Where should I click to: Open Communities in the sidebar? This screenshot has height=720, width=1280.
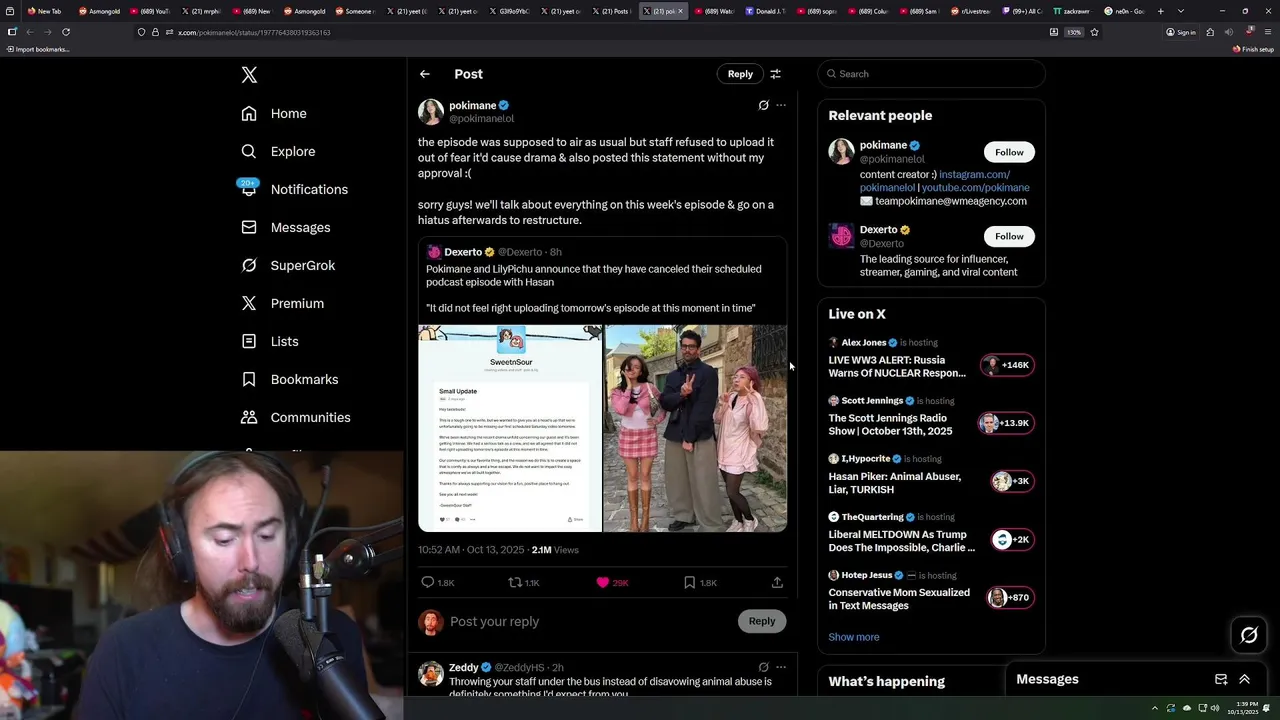pos(296,417)
